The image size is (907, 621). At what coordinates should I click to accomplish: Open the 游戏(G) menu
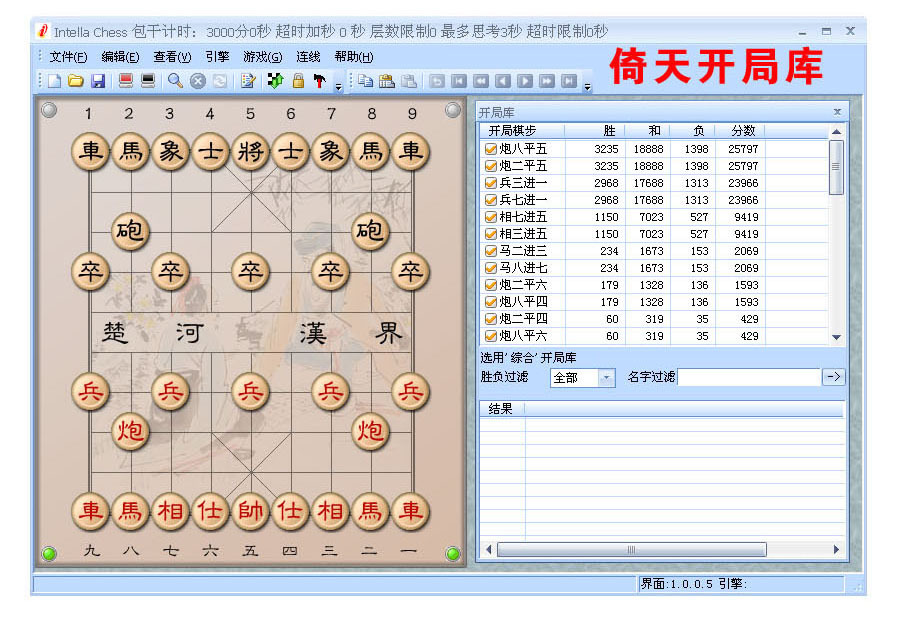[x=263, y=57]
